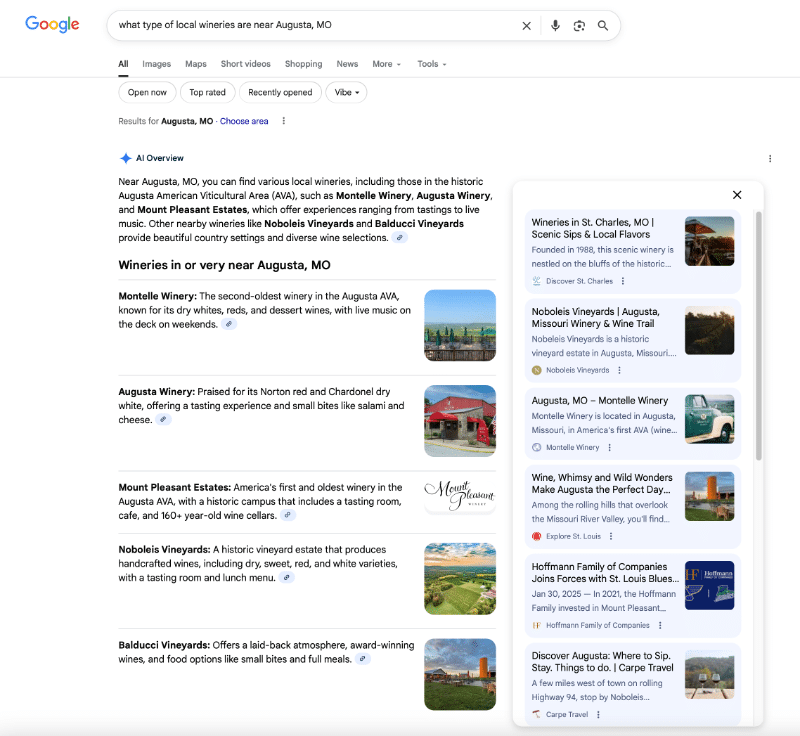The image size is (800, 736).
Task: Open options for Discover St. Charles result
Action: 623,281
